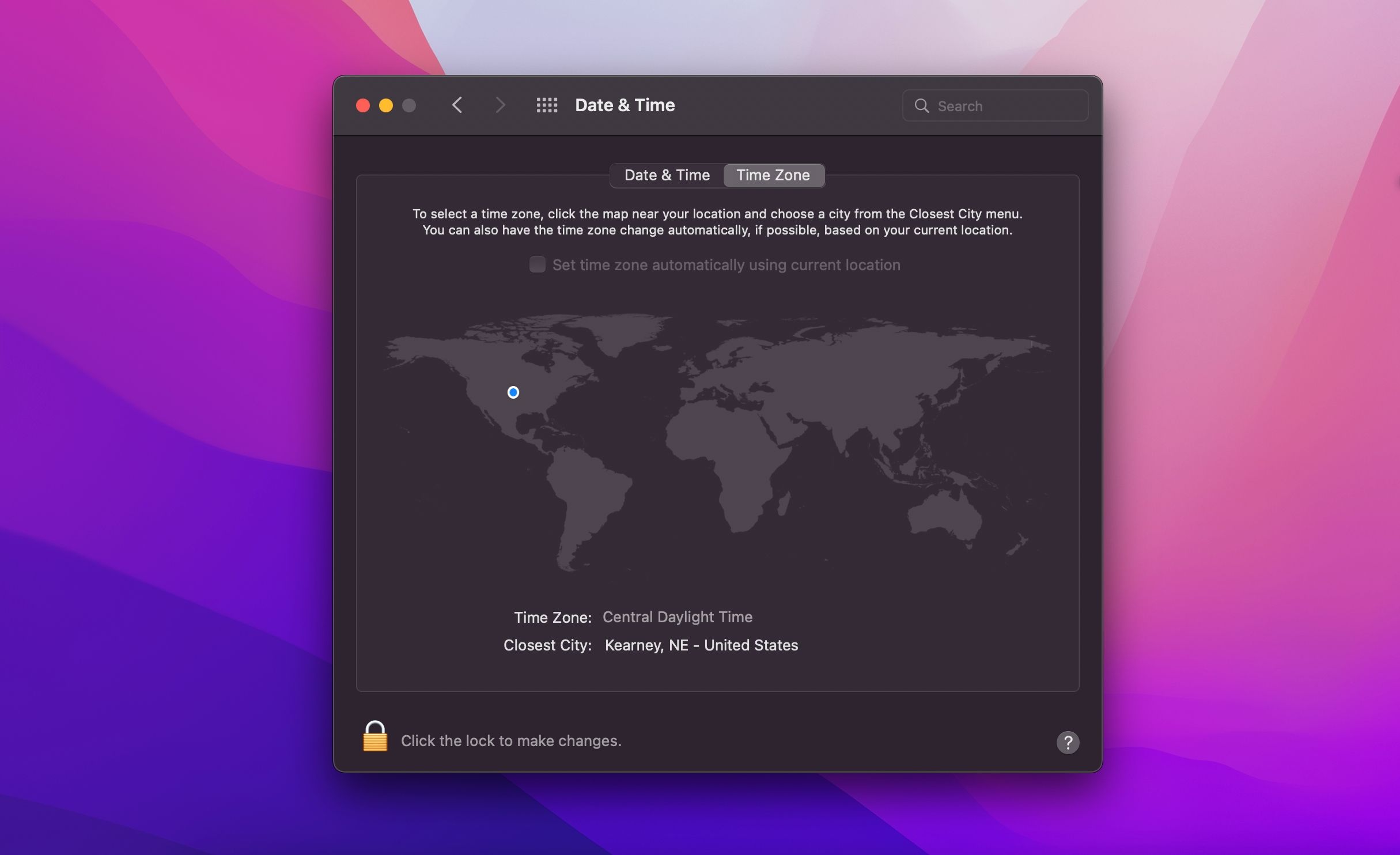Click the help question mark icon
This screenshot has width=1400, height=855.
coord(1068,741)
